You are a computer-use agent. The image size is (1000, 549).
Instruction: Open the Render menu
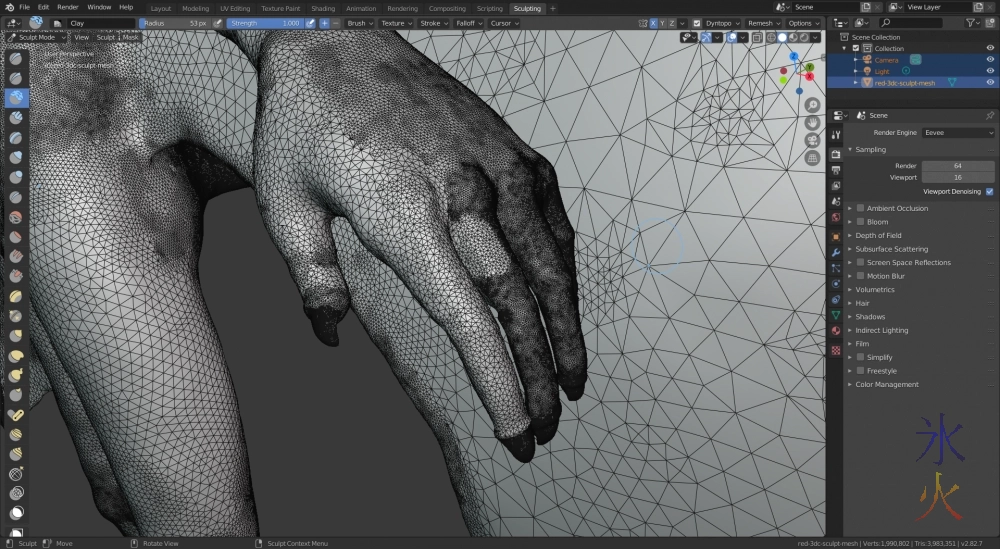click(67, 7)
